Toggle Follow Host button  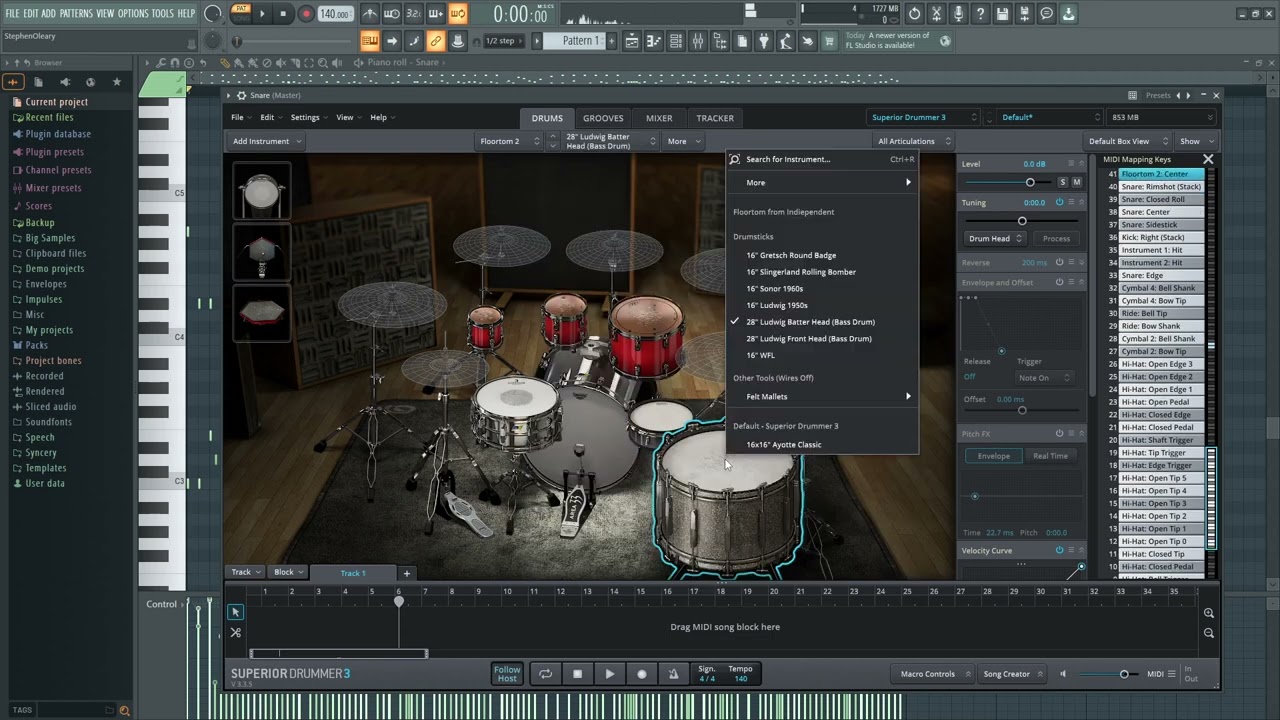click(x=507, y=674)
